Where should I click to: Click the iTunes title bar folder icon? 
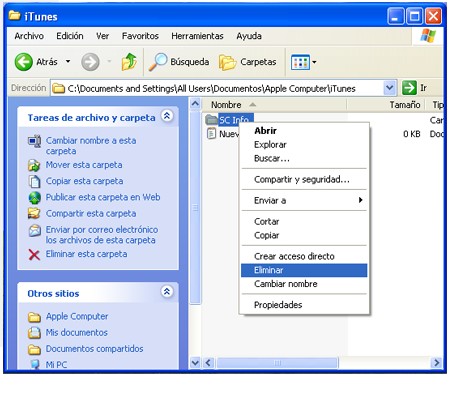pyautogui.click(x=14, y=15)
